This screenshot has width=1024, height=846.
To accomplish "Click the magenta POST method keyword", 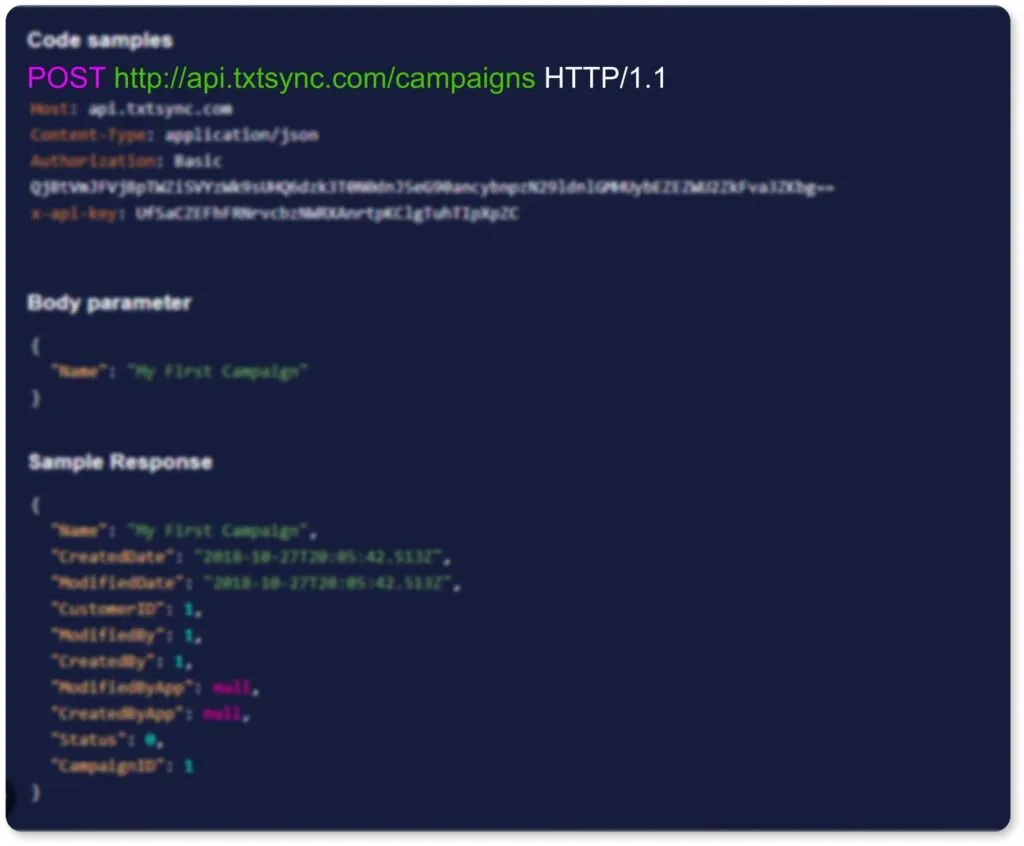I will pyautogui.click(x=66, y=78).
